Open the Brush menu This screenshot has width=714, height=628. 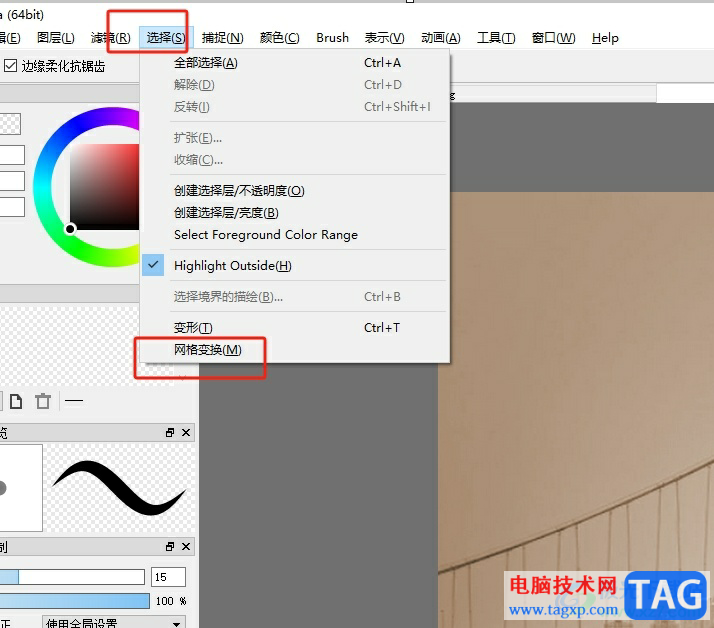coord(332,38)
